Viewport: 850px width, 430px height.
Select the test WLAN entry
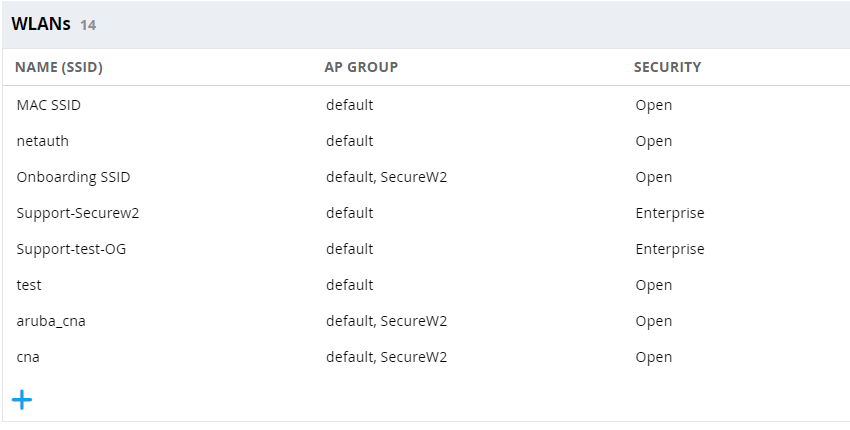[29, 285]
